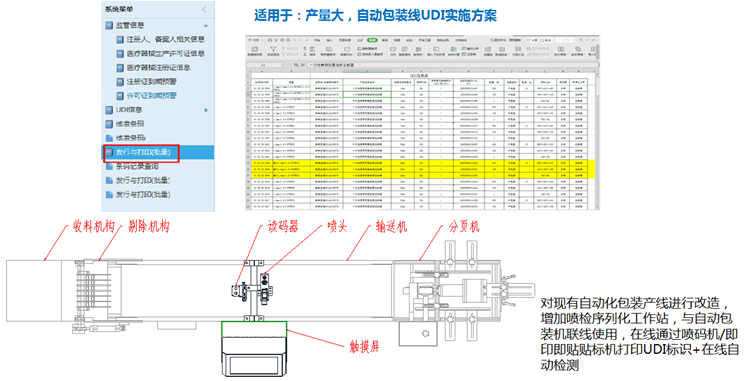The height and width of the screenshot is (381, 750).
Task: Click the pivot table icon in ribbon
Action: click(254, 49)
